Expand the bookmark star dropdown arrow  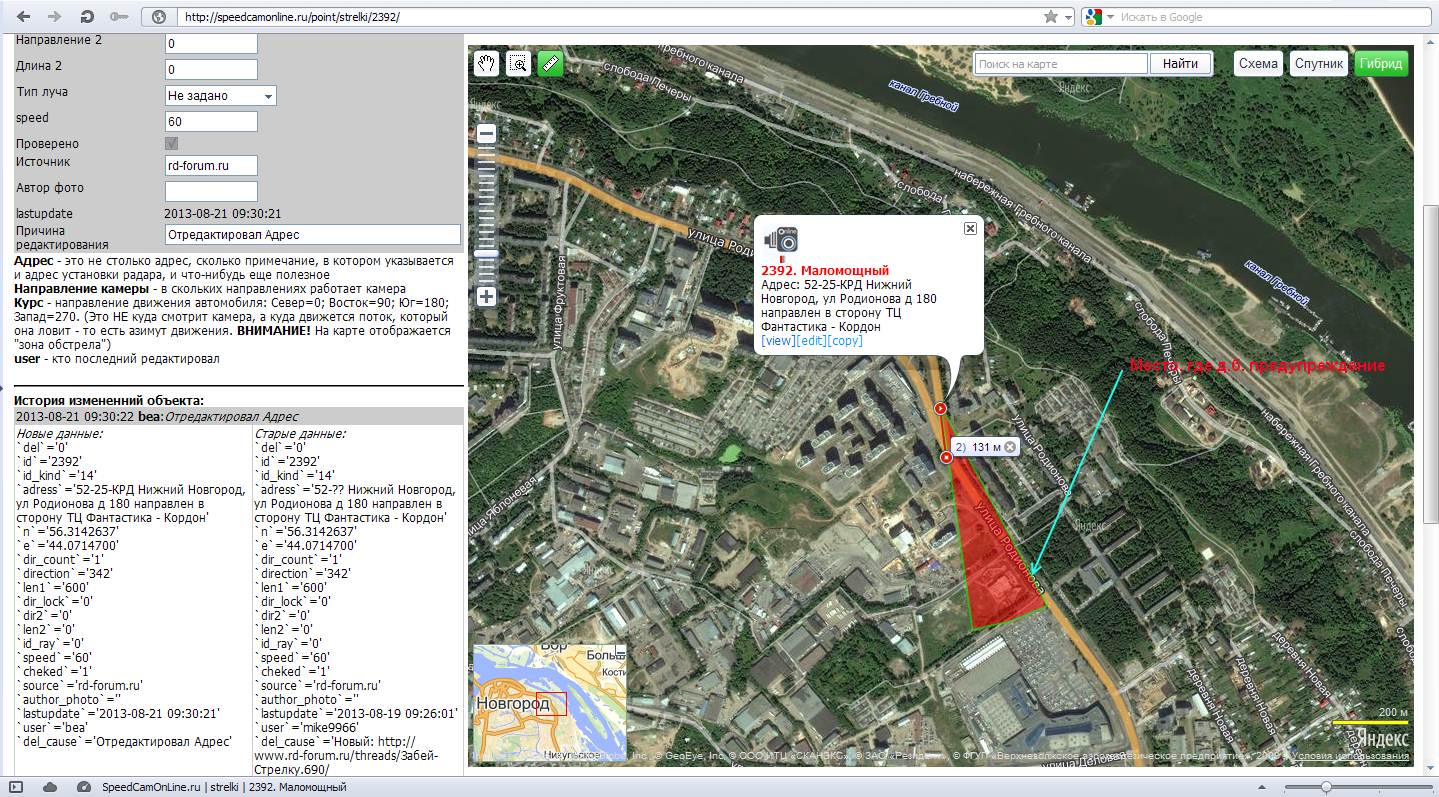point(1069,17)
